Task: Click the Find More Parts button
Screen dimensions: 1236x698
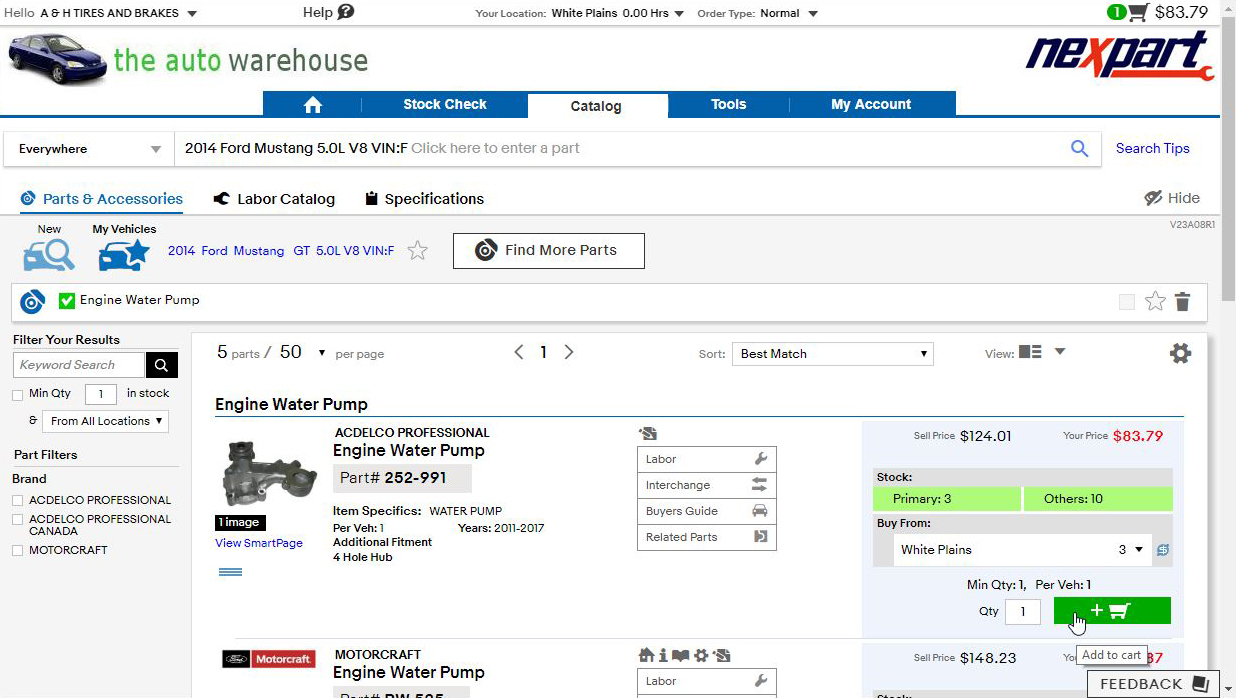Action: click(548, 251)
